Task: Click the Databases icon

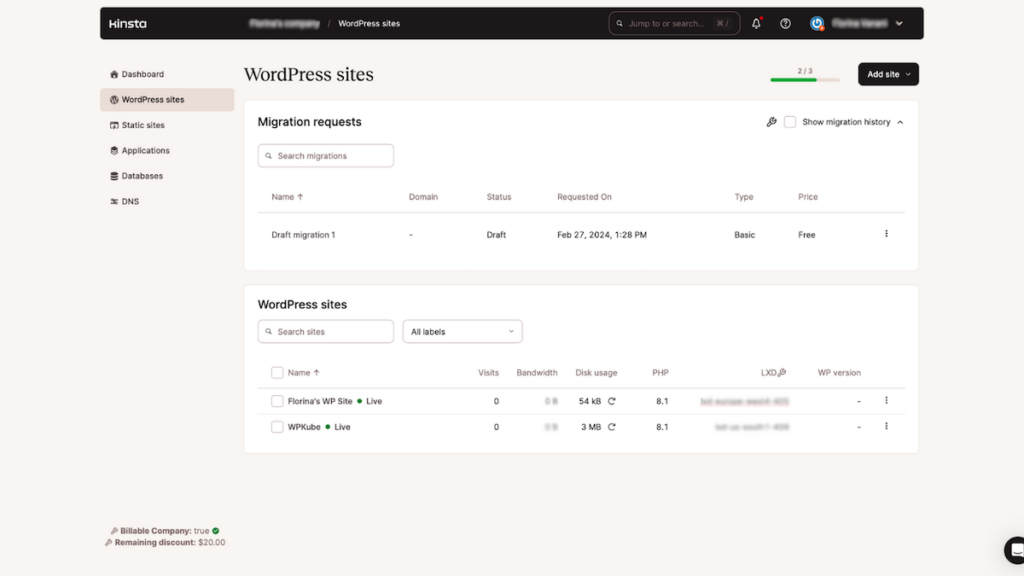Action: [x=114, y=176]
